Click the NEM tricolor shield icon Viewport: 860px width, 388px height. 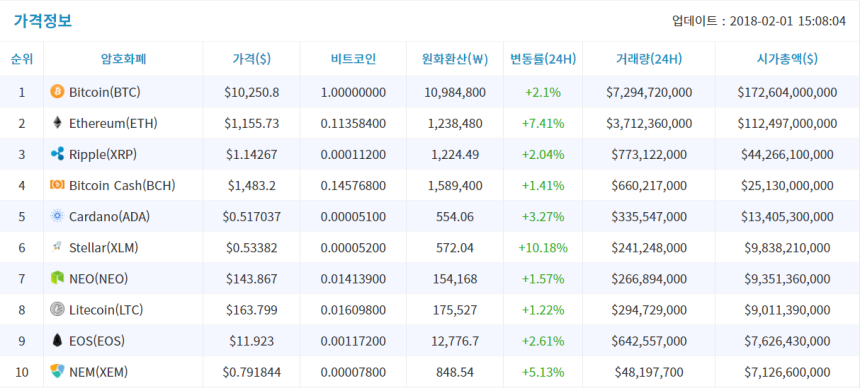coord(57,372)
